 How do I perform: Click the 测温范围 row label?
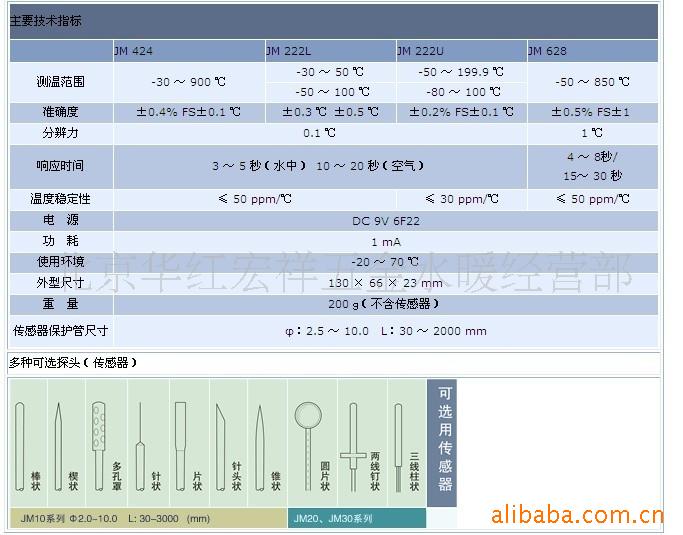61,81
